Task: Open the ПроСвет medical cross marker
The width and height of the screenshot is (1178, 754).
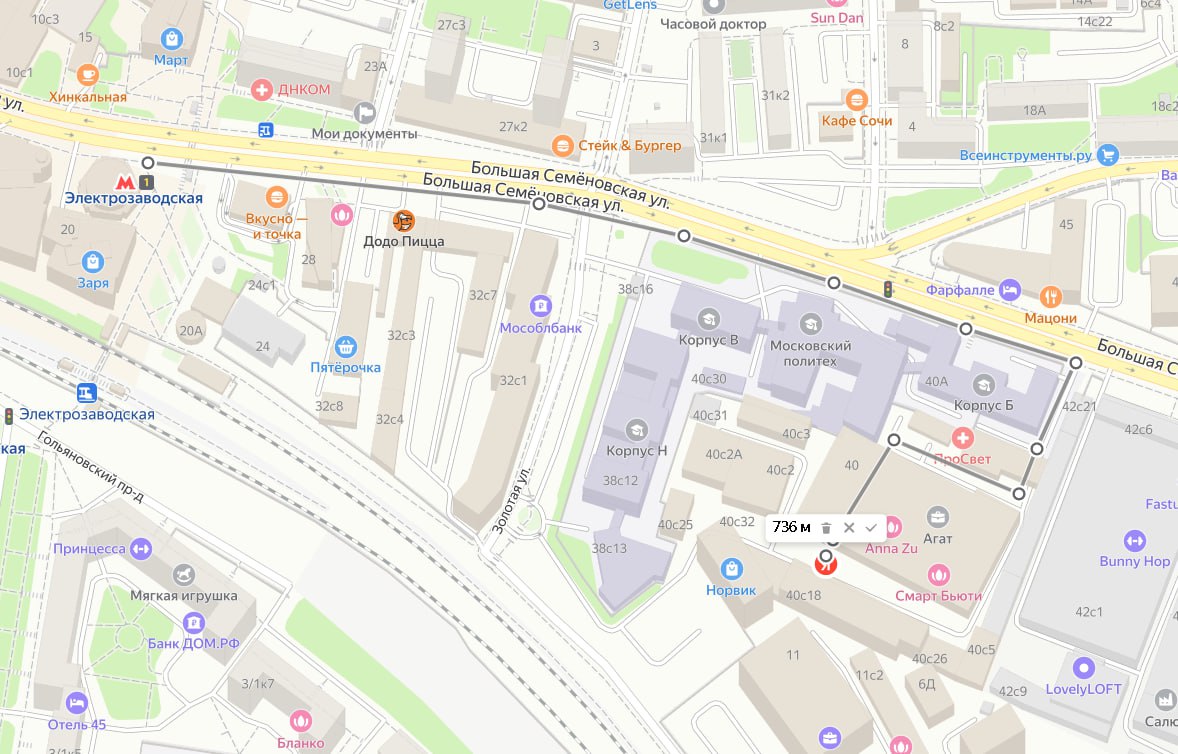Action: [962, 438]
